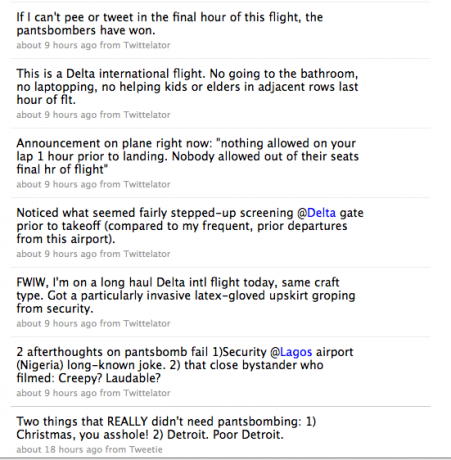Open the @Lagos mention link
451x460 pixels.
click(291, 352)
